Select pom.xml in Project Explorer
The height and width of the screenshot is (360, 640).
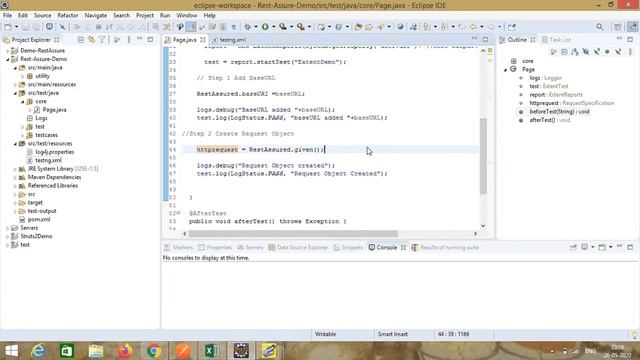pyautogui.click(x=39, y=220)
